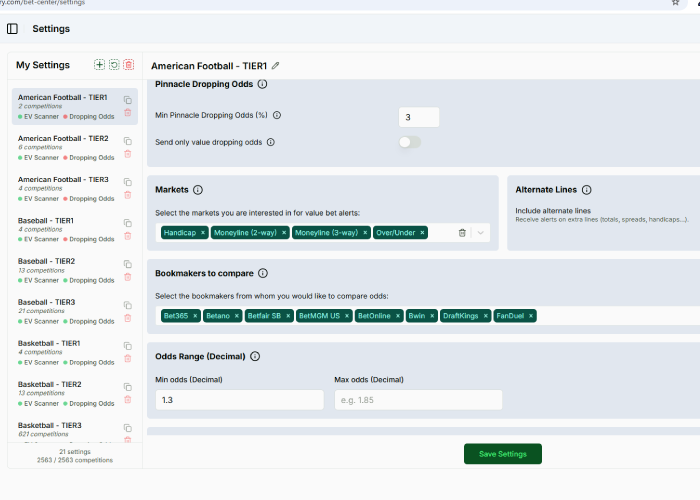This screenshot has width=700, height=500.
Task: Click the '21 settings' count text
Action: coord(75,452)
